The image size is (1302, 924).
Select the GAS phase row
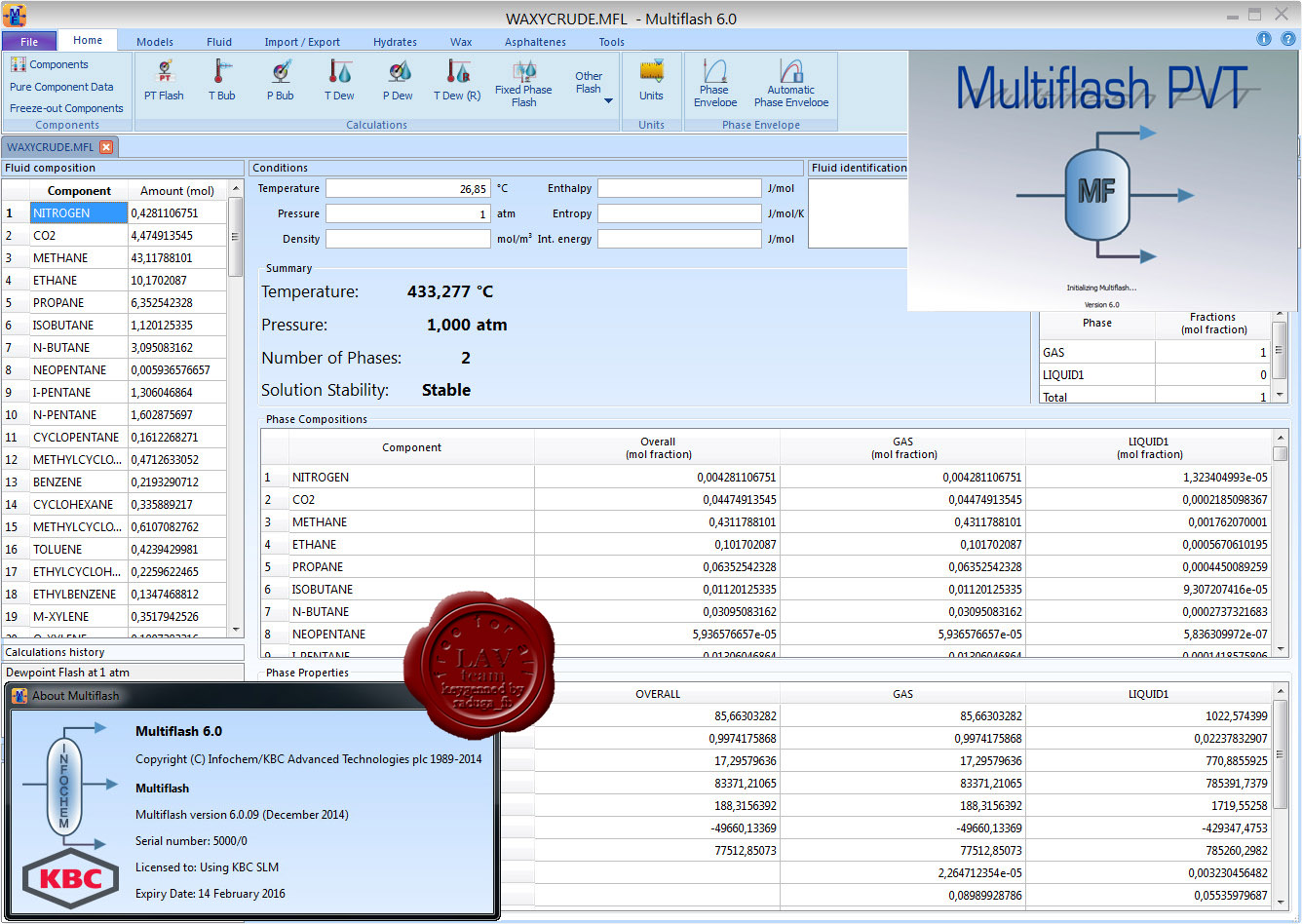(x=1155, y=352)
